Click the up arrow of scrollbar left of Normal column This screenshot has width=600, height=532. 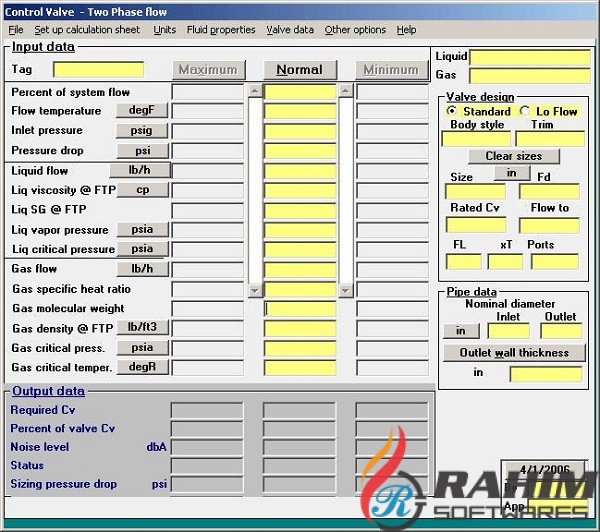[x=255, y=91]
